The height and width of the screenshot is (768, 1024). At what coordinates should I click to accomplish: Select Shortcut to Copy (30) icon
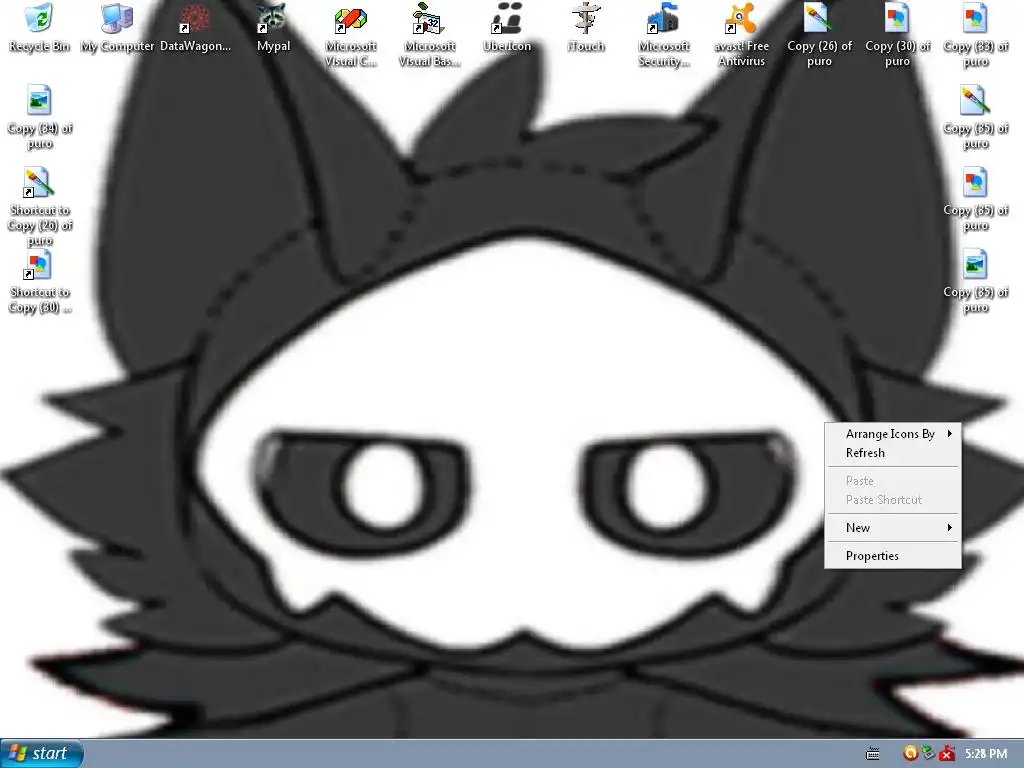[40, 282]
